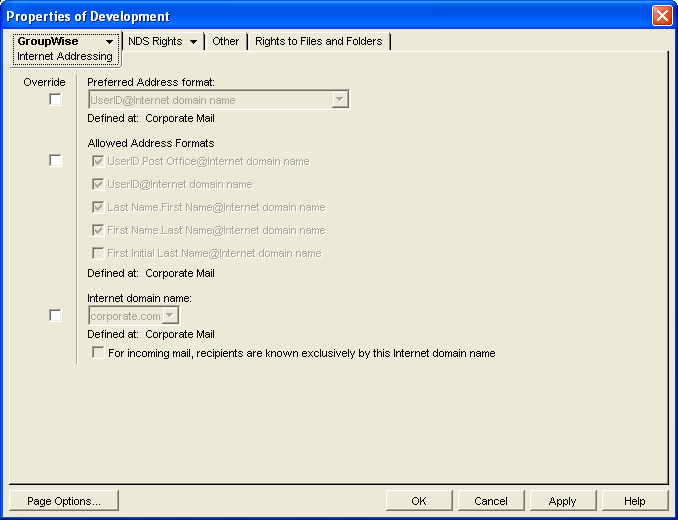This screenshot has width=678, height=520.
Task: Apply changes with Apply button
Action: point(563,501)
